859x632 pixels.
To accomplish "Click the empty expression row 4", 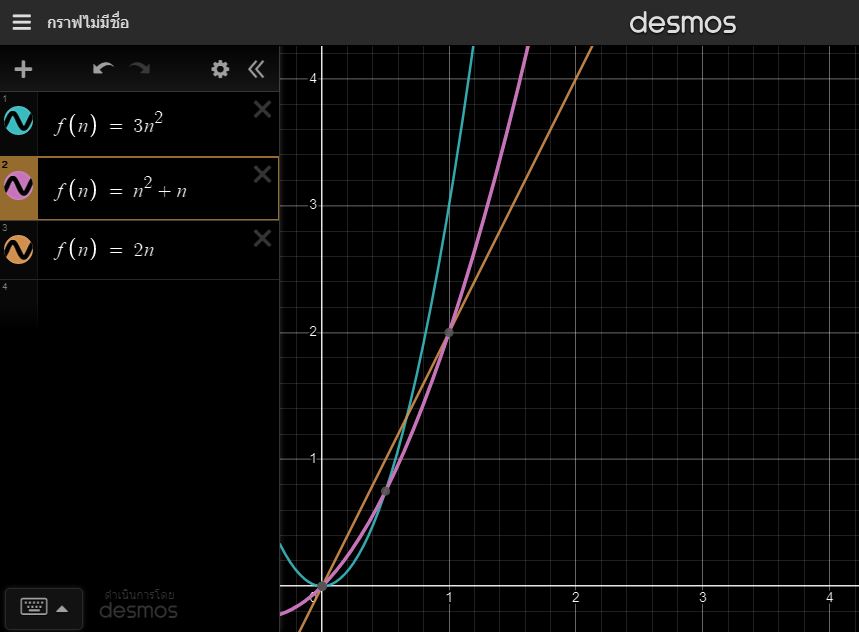I will click(x=150, y=300).
